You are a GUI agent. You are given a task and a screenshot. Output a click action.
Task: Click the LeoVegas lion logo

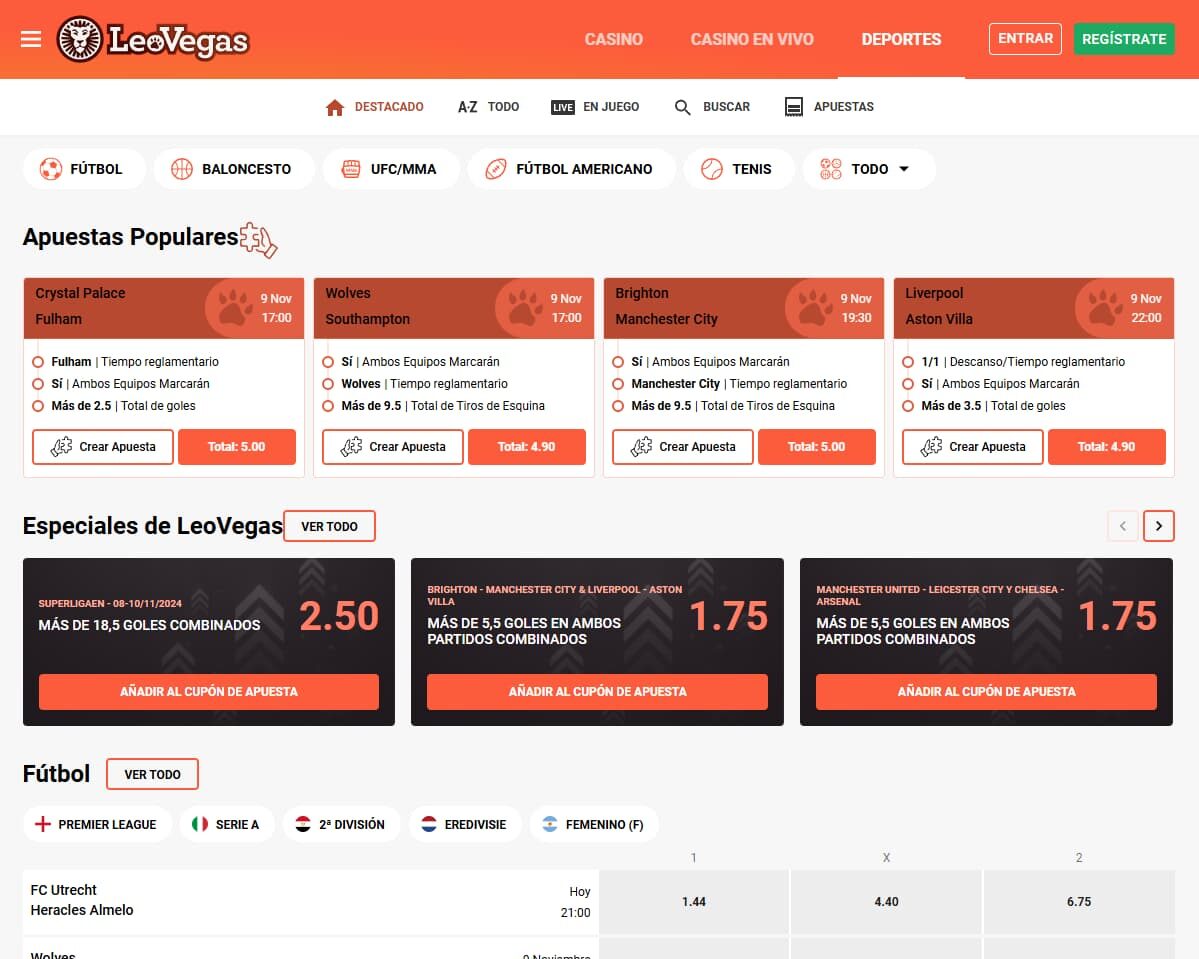click(x=80, y=39)
